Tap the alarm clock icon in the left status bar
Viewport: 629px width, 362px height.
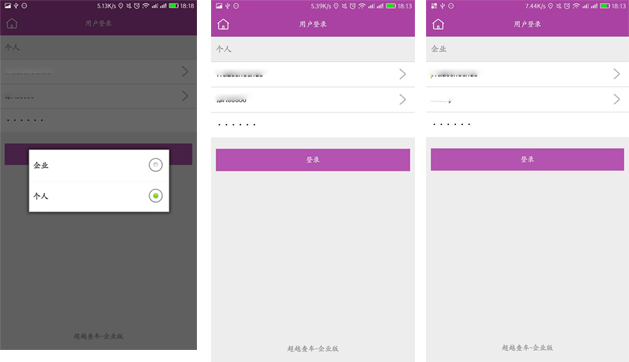coord(137,6)
